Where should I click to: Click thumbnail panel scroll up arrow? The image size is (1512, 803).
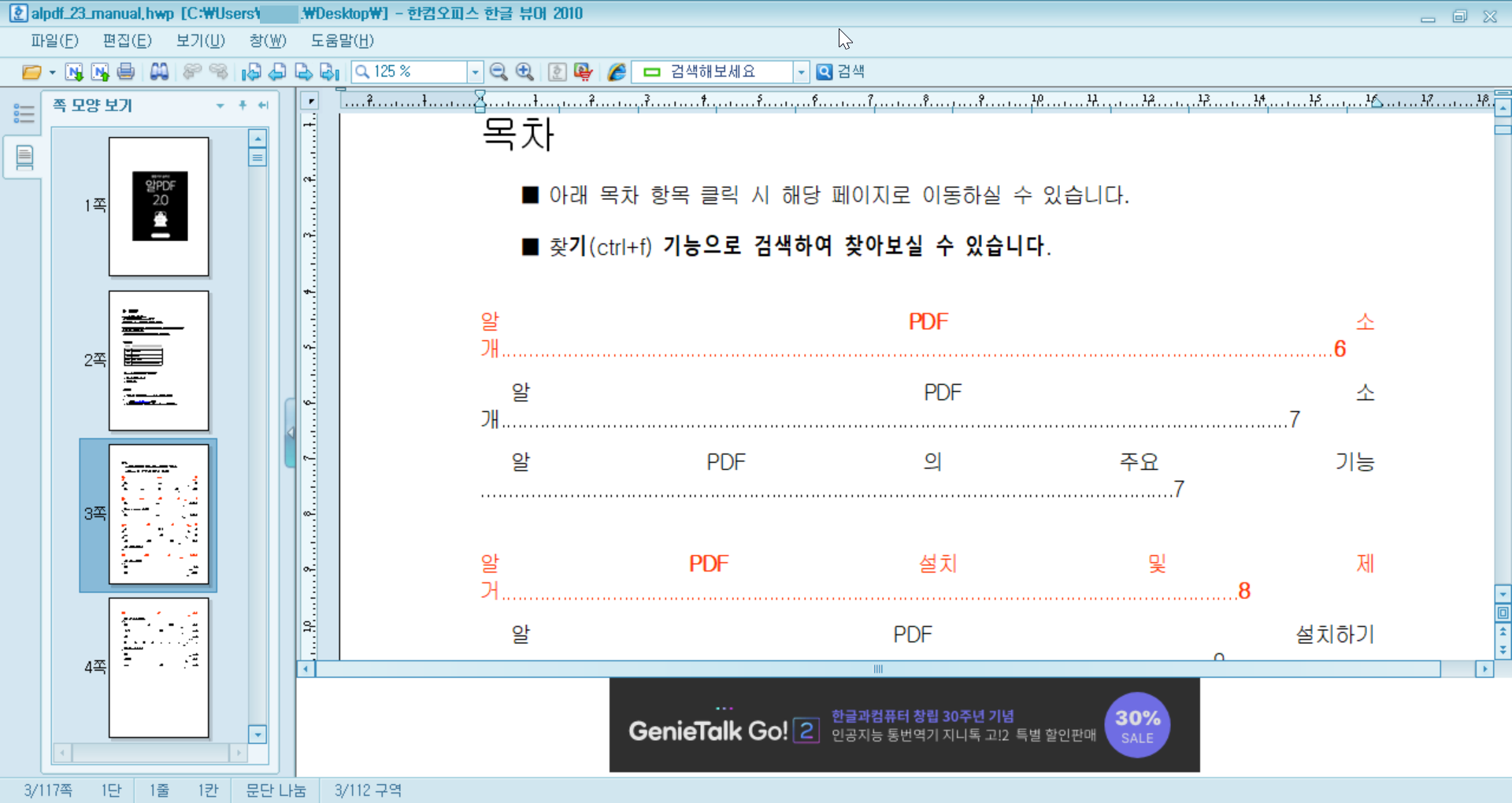(258, 139)
